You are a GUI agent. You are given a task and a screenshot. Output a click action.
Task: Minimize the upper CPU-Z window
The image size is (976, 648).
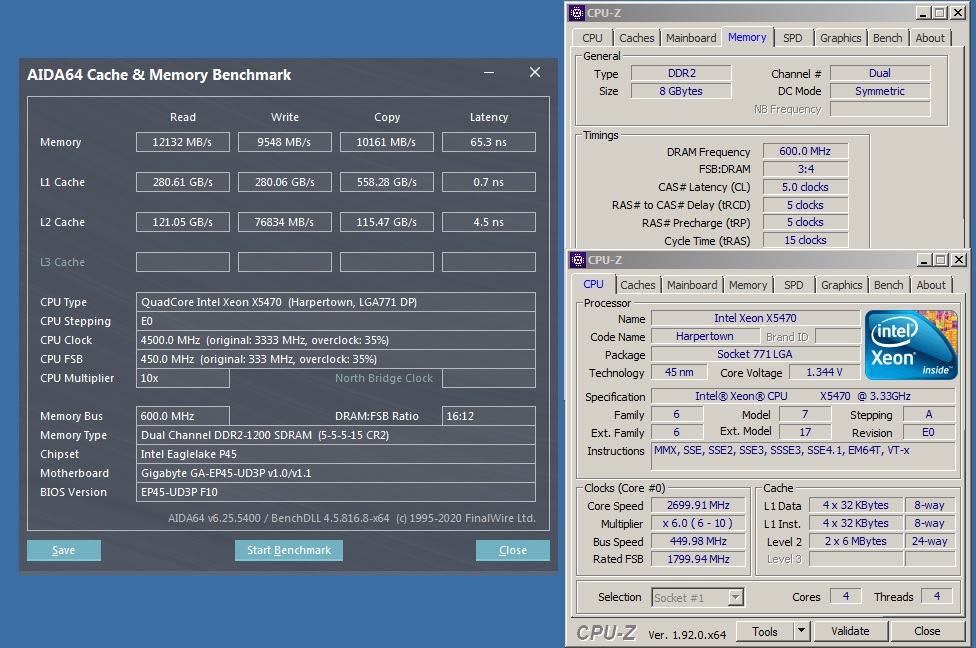click(924, 12)
